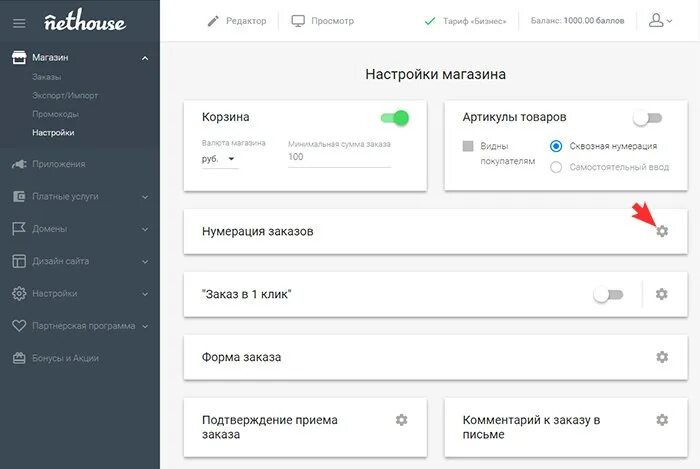Viewport: 700px width, 469px height.
Task: Open the user account dropdown arrow
Action: click(669, 21)
